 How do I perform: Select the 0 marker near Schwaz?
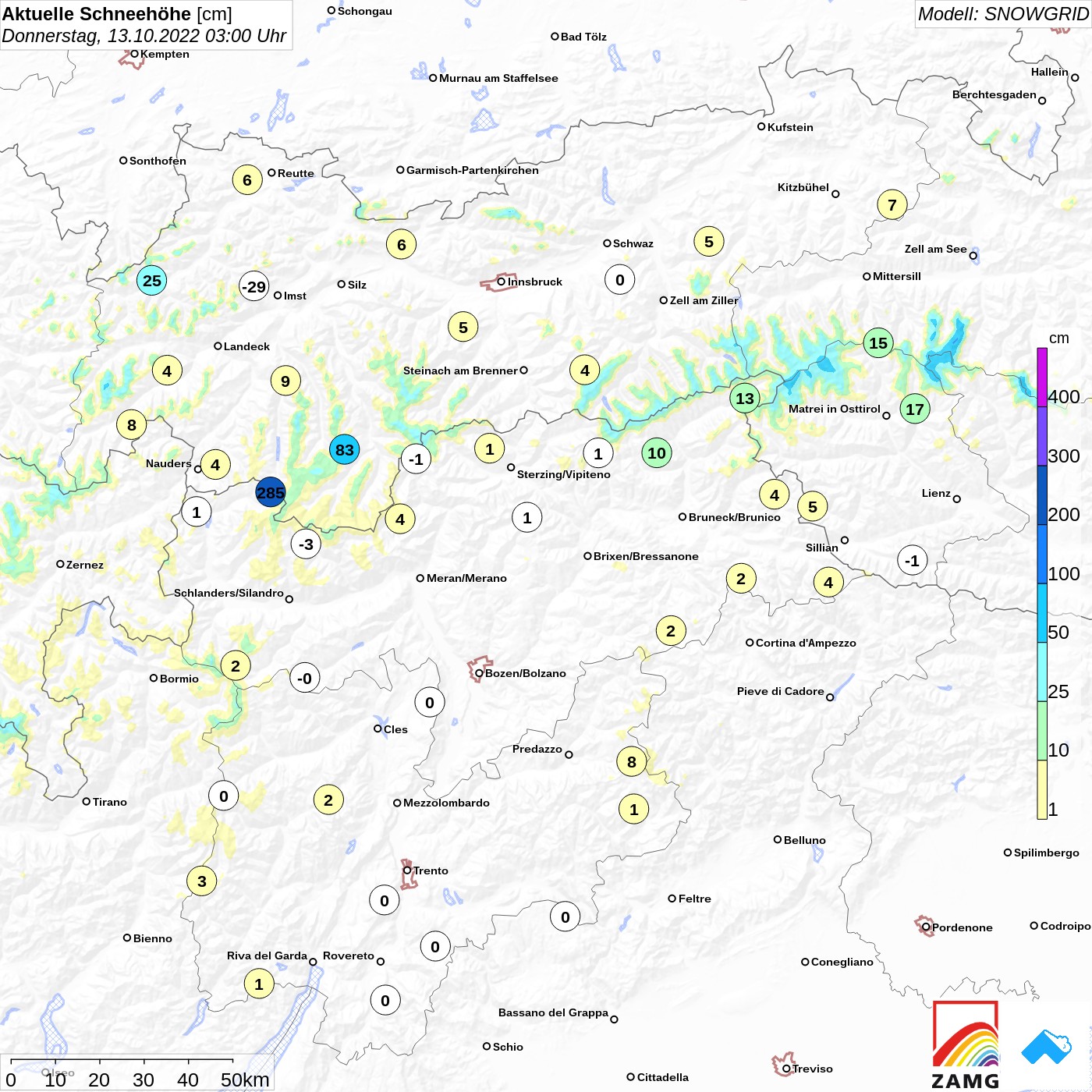pyautogui.click(x=620, y=279)
